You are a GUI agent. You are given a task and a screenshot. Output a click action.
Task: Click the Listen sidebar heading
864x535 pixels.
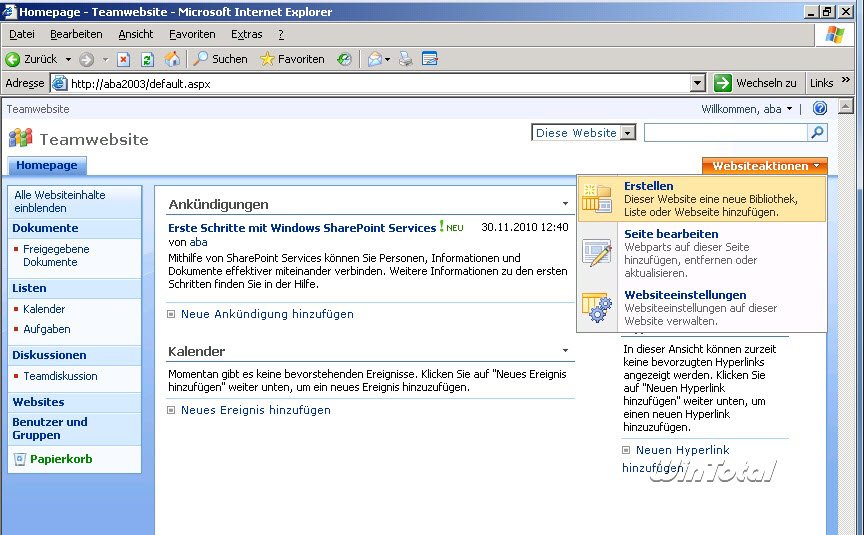coord(29,288)
